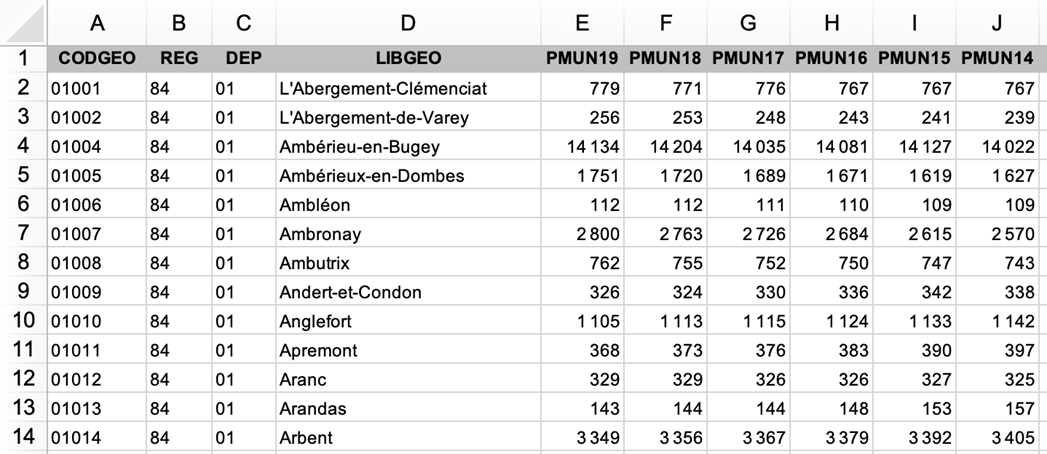Select Andert-et-Condon's PMUN16 value 336
The width and height of the screenshot is (1047, 454).
click(832, 293)
